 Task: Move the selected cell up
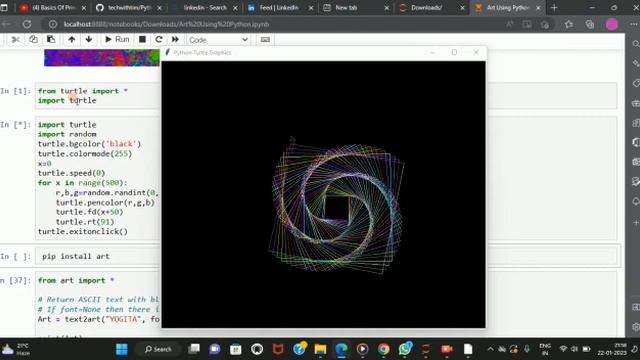(x=71, y=40)
